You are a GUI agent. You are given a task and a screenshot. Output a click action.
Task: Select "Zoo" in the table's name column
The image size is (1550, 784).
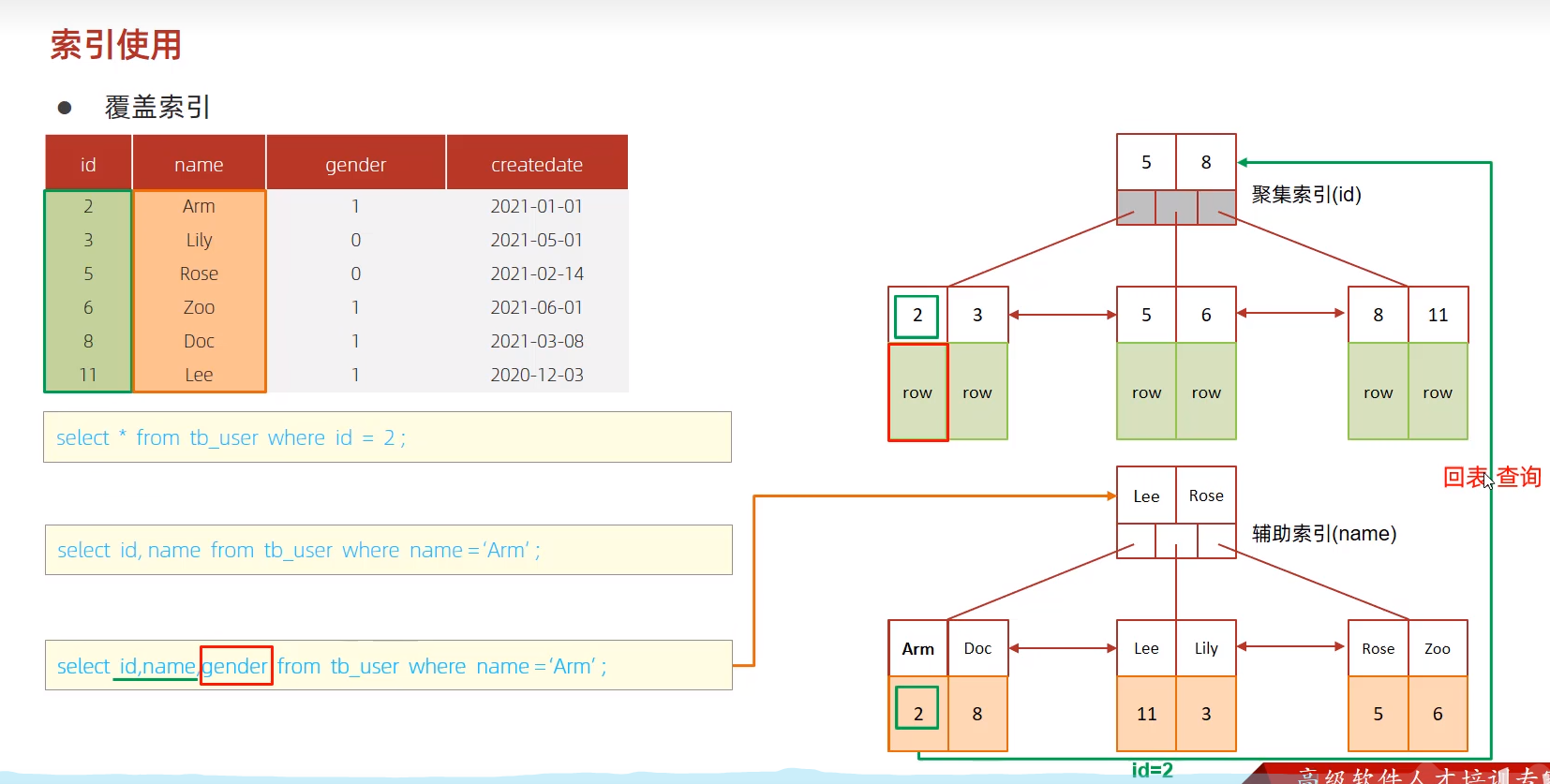coord(199,307)
